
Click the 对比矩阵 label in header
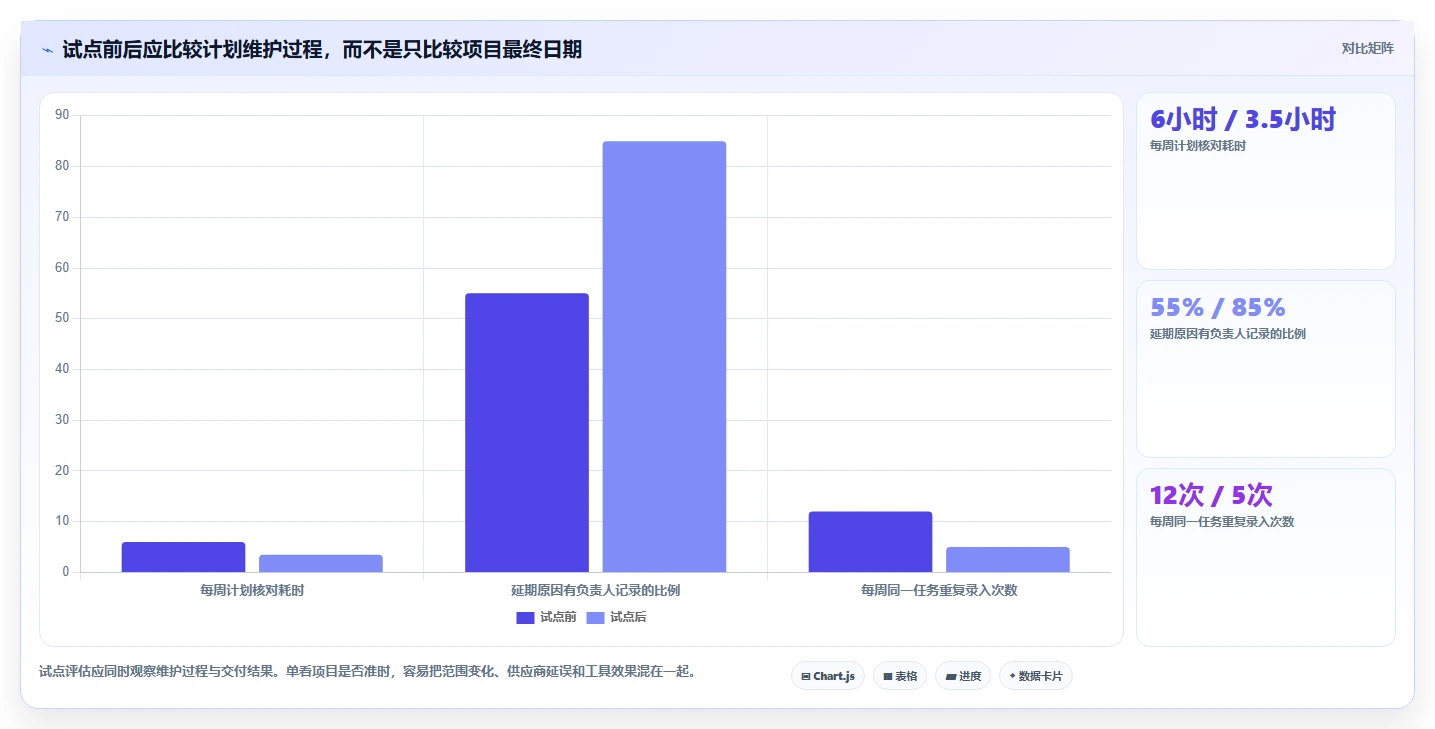1368,48
